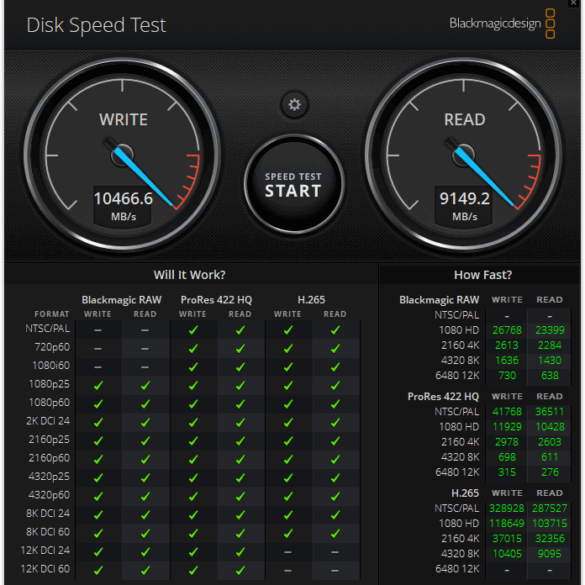Click the H.265 4320 8K read value 9095
This screenshot has width=585, height=585.
point(550,554)
